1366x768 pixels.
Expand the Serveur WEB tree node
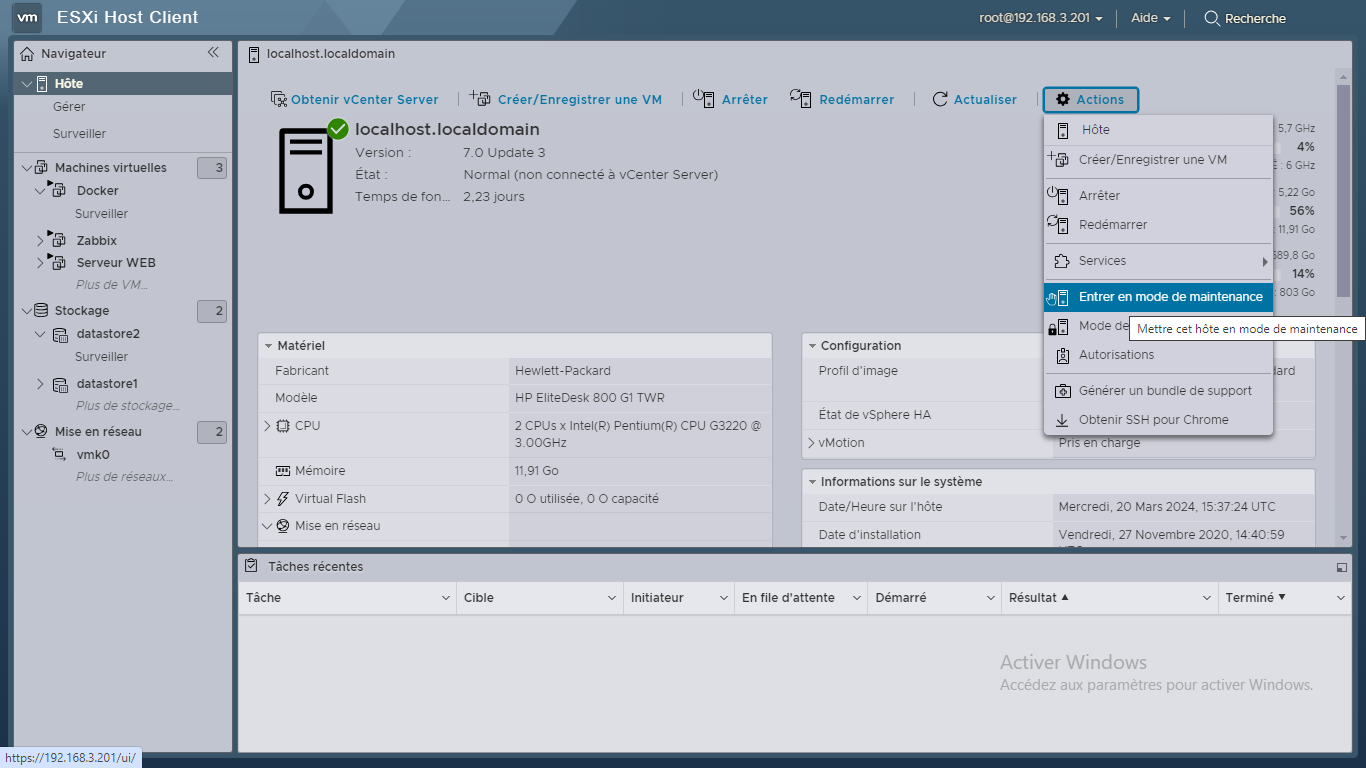pyautogui.click(x=41, y=262)
